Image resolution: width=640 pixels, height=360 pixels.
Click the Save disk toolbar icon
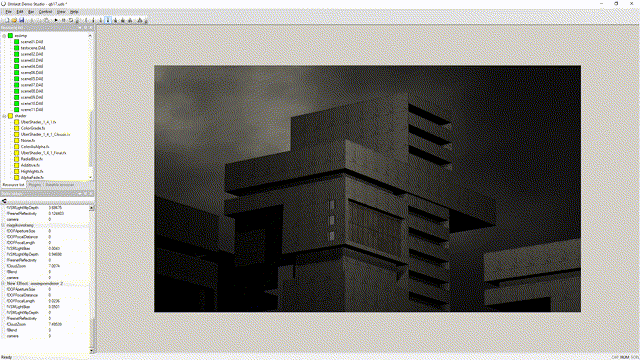(21, 20)
